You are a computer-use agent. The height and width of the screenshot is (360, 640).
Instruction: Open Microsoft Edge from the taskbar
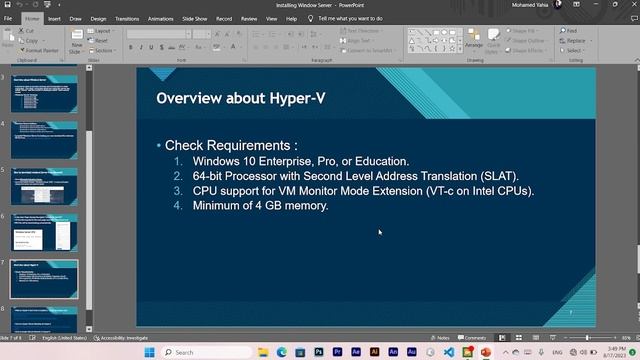click(x=282, y=352)
